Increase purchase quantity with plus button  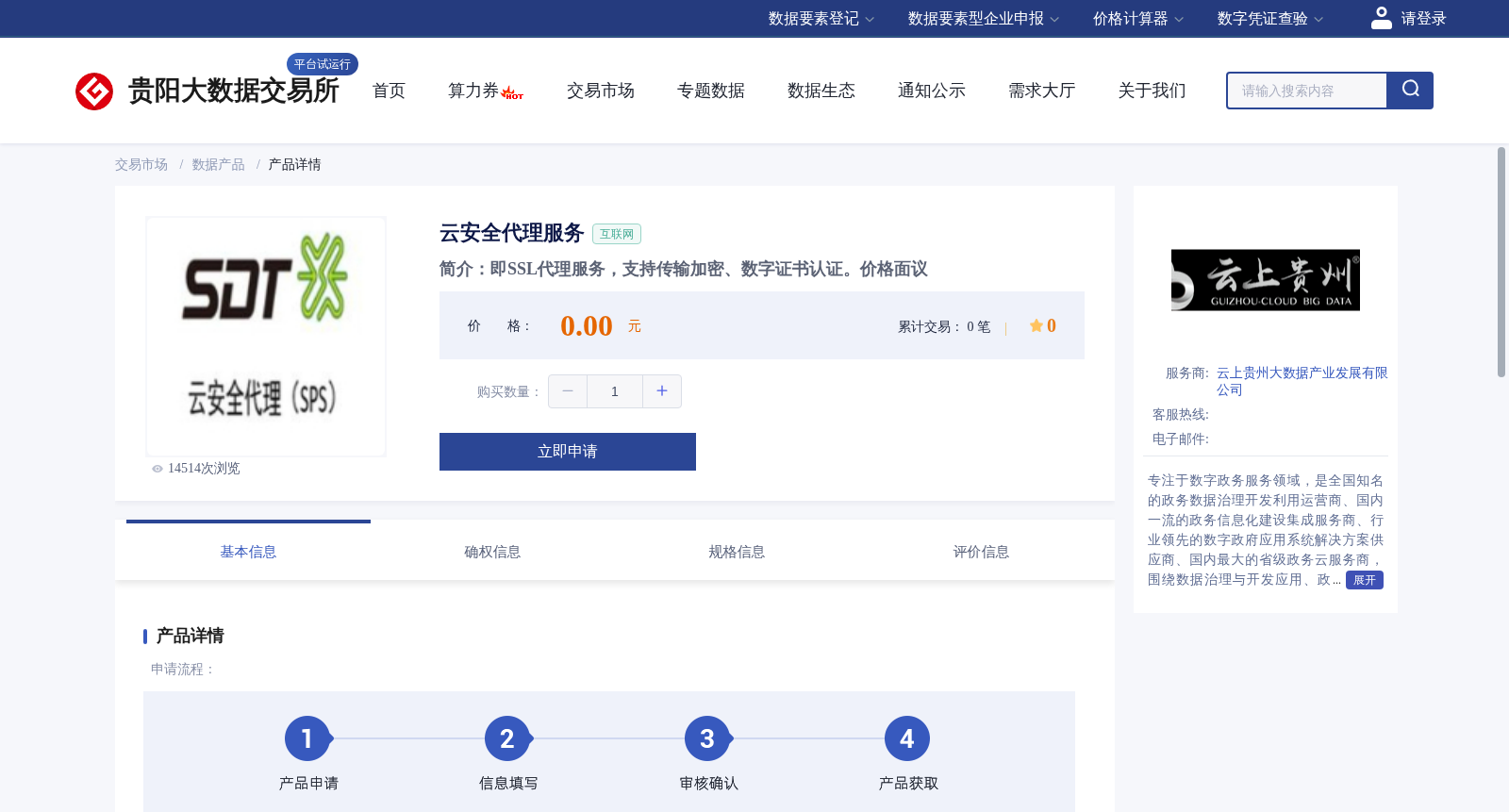(662, 391)
